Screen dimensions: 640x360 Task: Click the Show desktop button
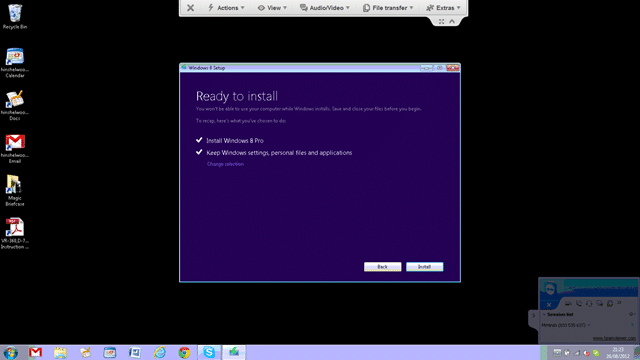pos(637,353)
